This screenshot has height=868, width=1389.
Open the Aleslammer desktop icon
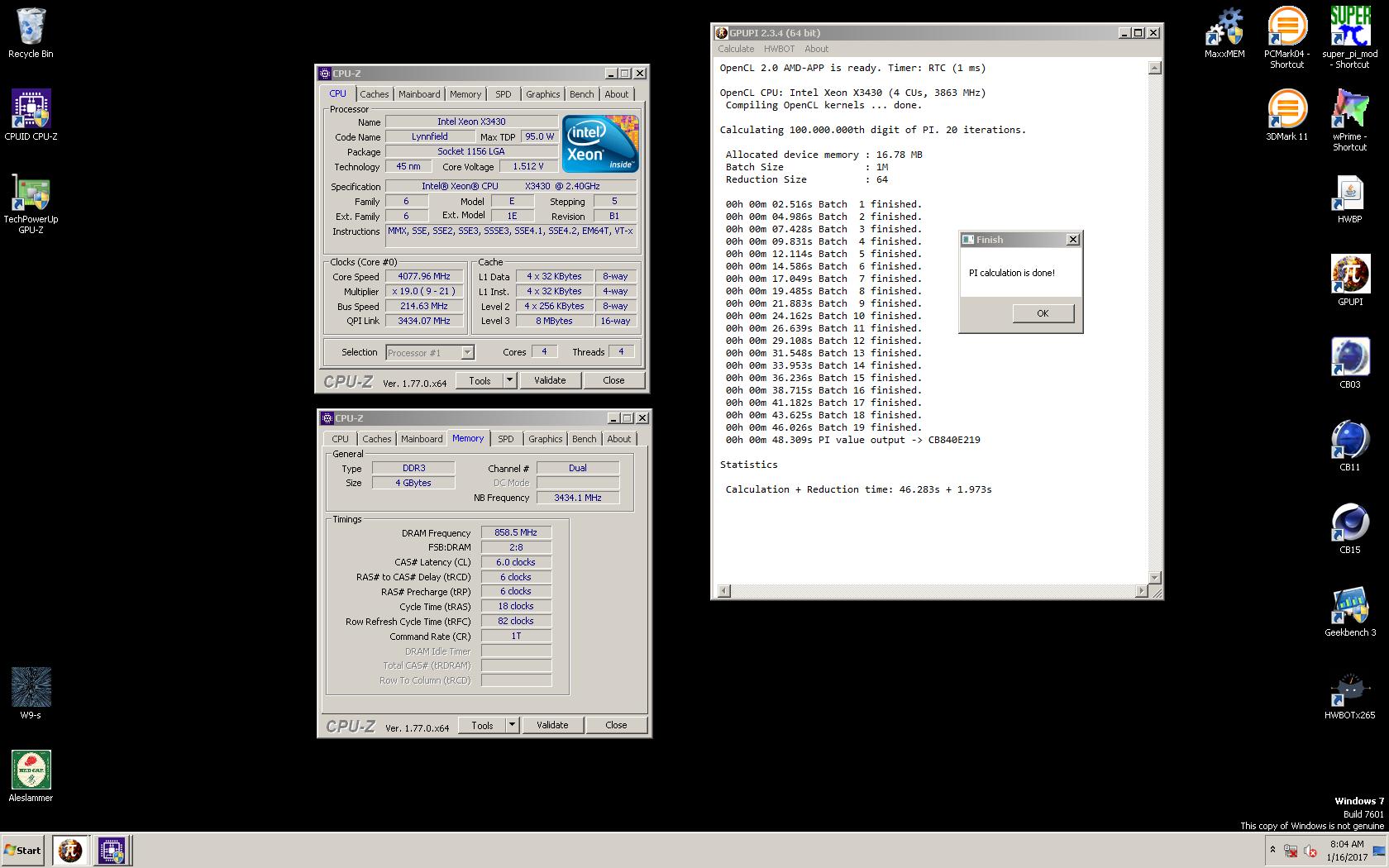(x=31, y=777)
